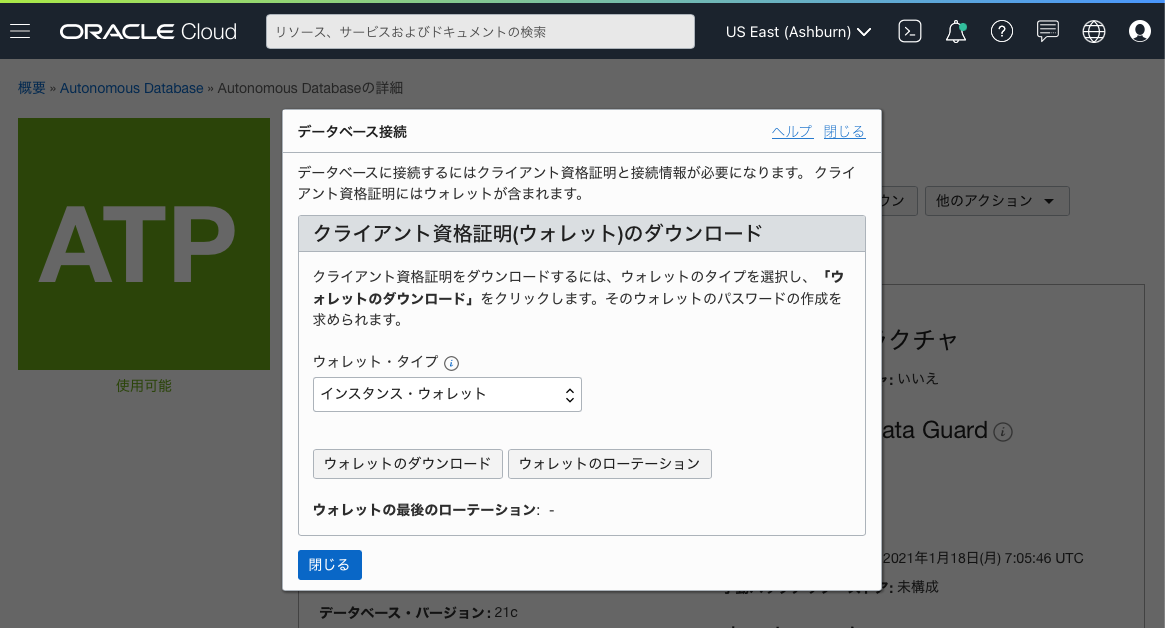
Task: Click the ATP database thumbnail
Action: coord(143,244)
